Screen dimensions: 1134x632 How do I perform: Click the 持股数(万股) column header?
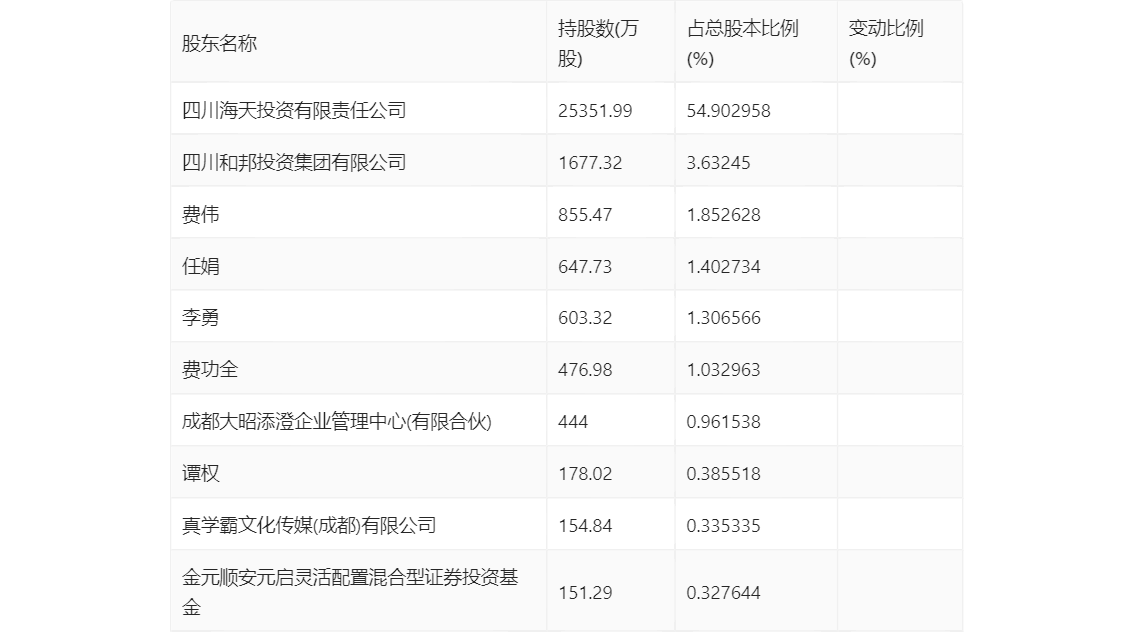[x=598, y=43]
